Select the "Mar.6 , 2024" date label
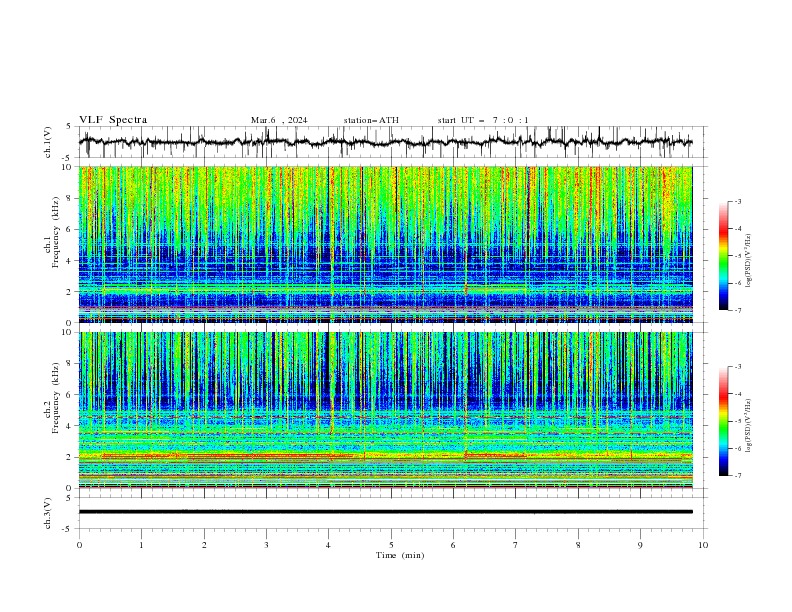The width and height of the screenshot is (792, 612). click(279, 120)
